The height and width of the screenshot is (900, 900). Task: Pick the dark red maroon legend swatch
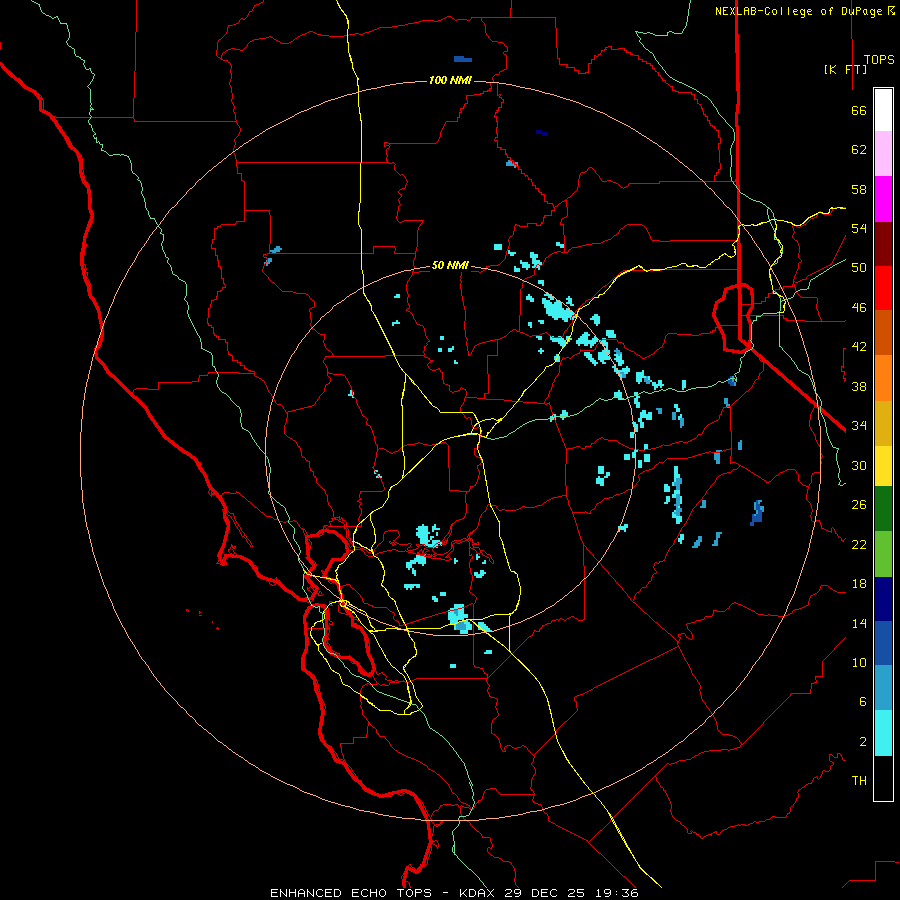[883, 244]
